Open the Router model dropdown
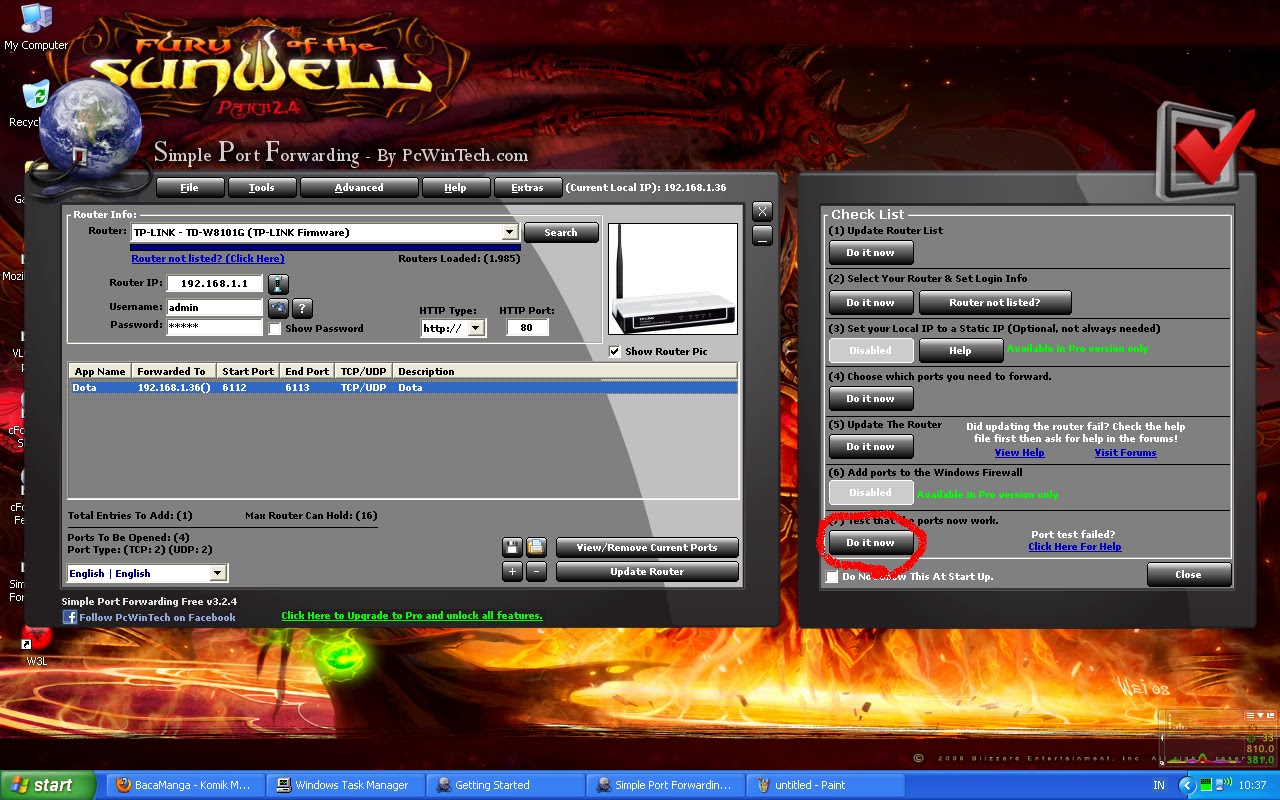Screen dimensions: 1280x800 510,232
